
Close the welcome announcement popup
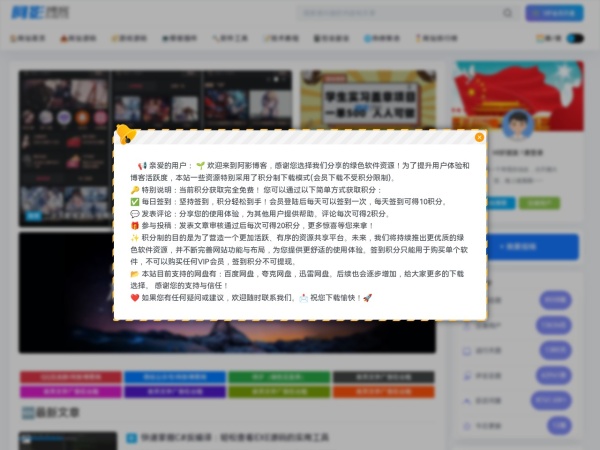click(479, 137)
